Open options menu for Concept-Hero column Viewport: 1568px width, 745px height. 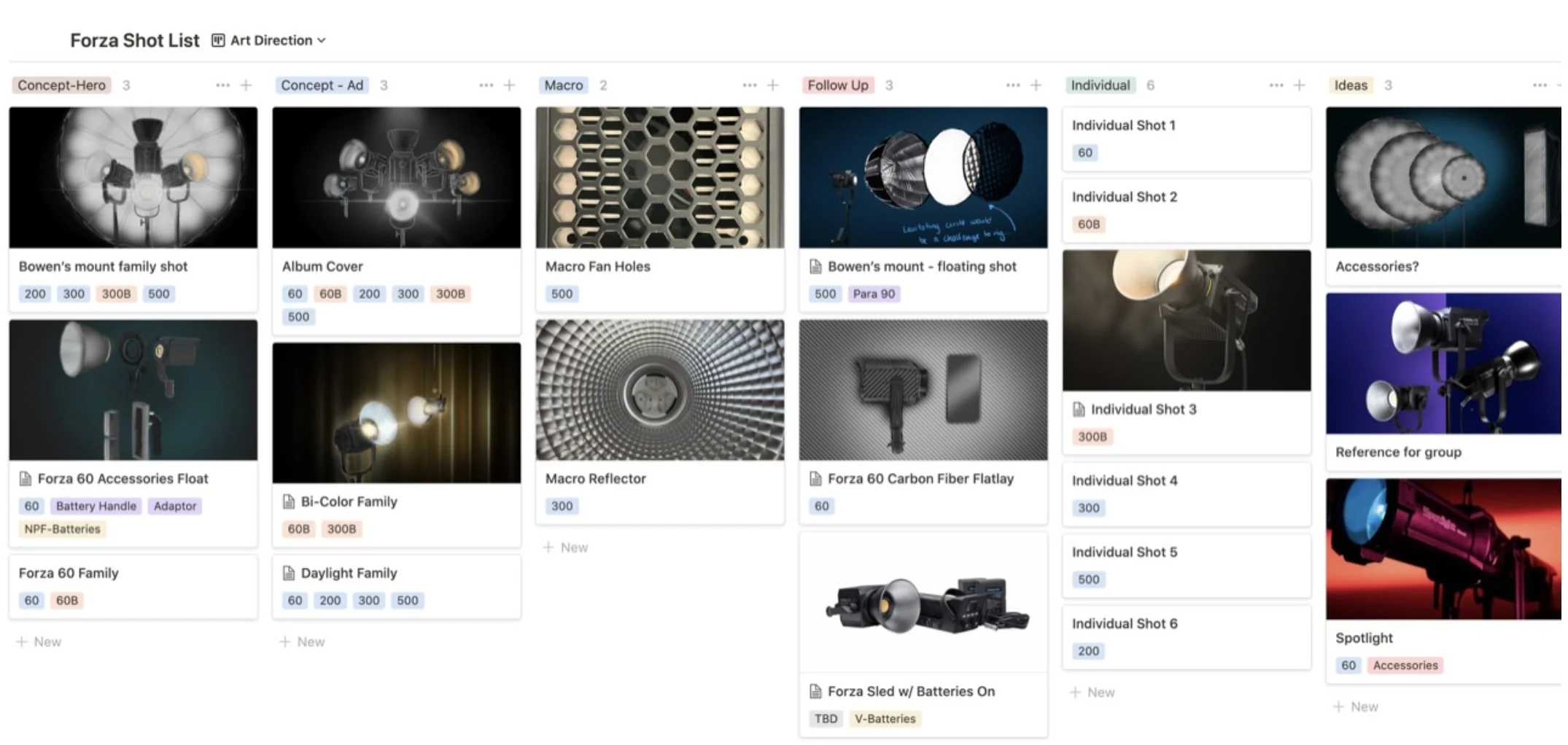click(222, 85)
